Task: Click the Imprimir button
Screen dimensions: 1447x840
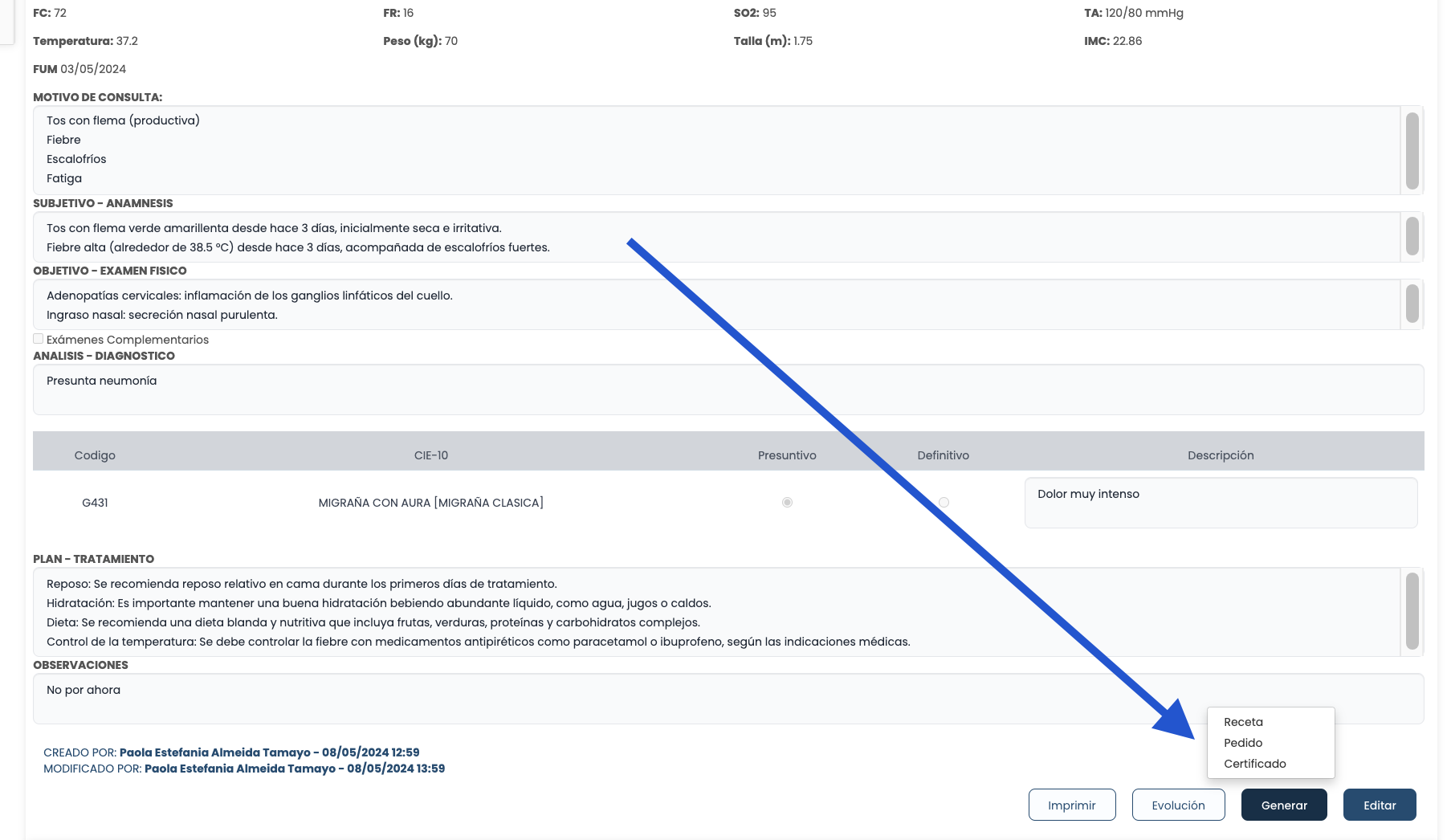Action: [1072, 805]
